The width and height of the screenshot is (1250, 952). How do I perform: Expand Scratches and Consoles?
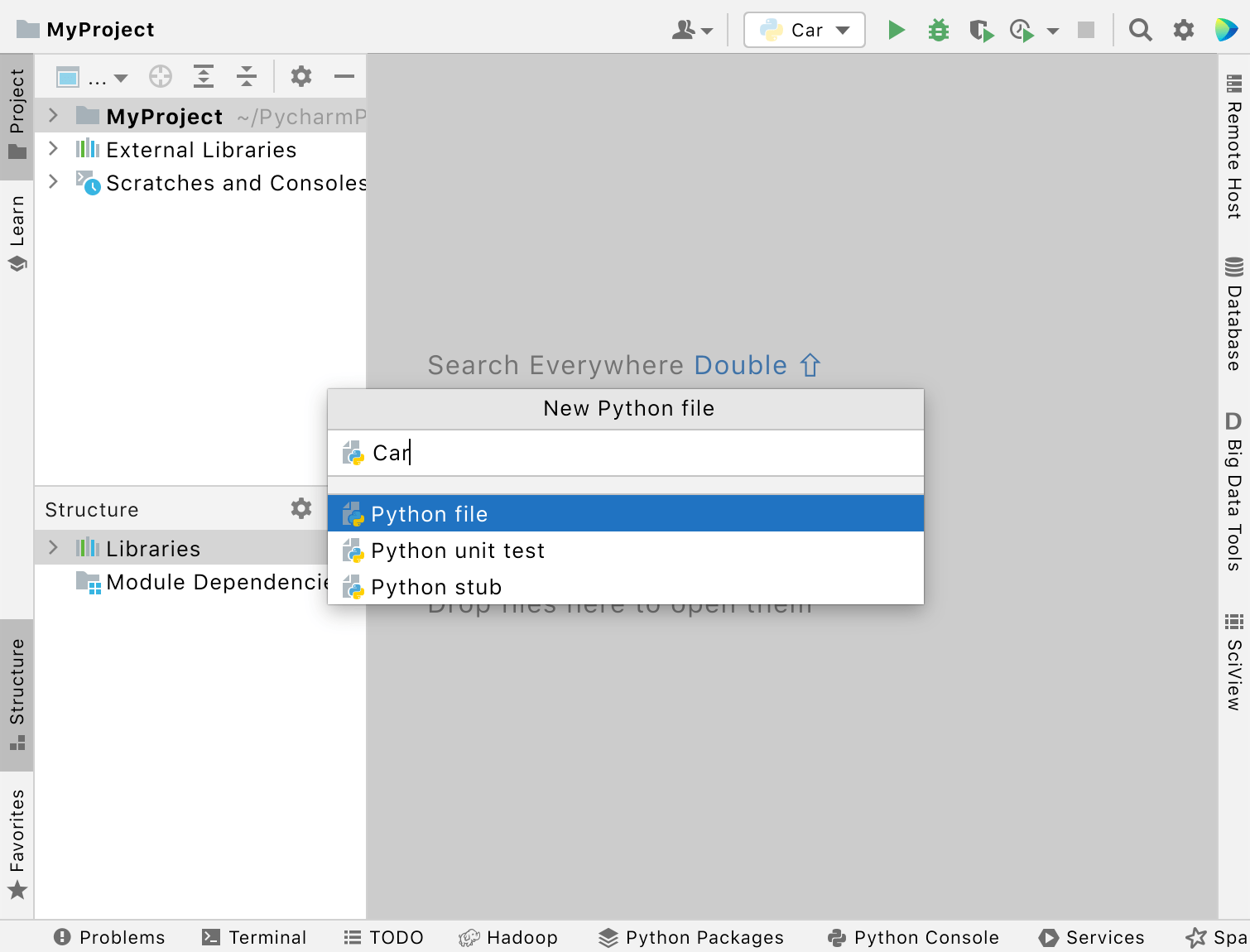pos(53,183)
